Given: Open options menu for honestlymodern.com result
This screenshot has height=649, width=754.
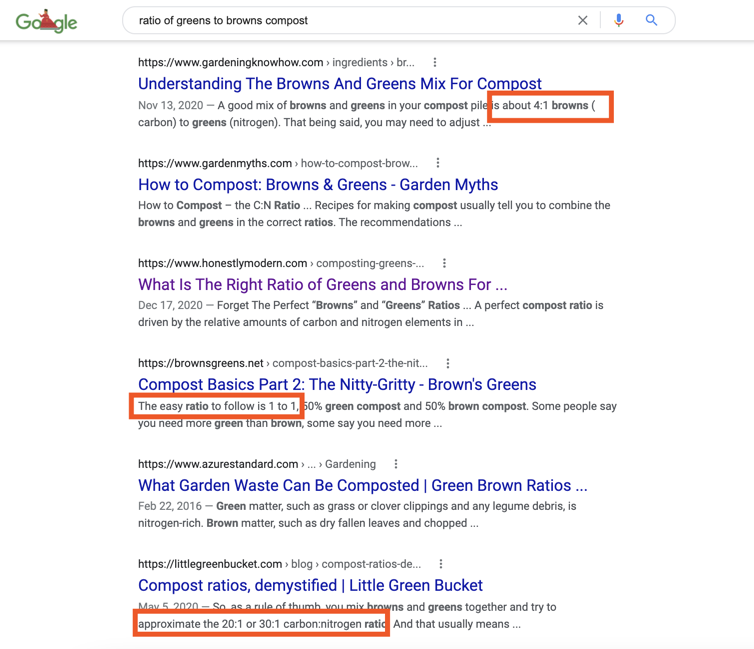Looking at the screenshot, I should tap(444, 263).
